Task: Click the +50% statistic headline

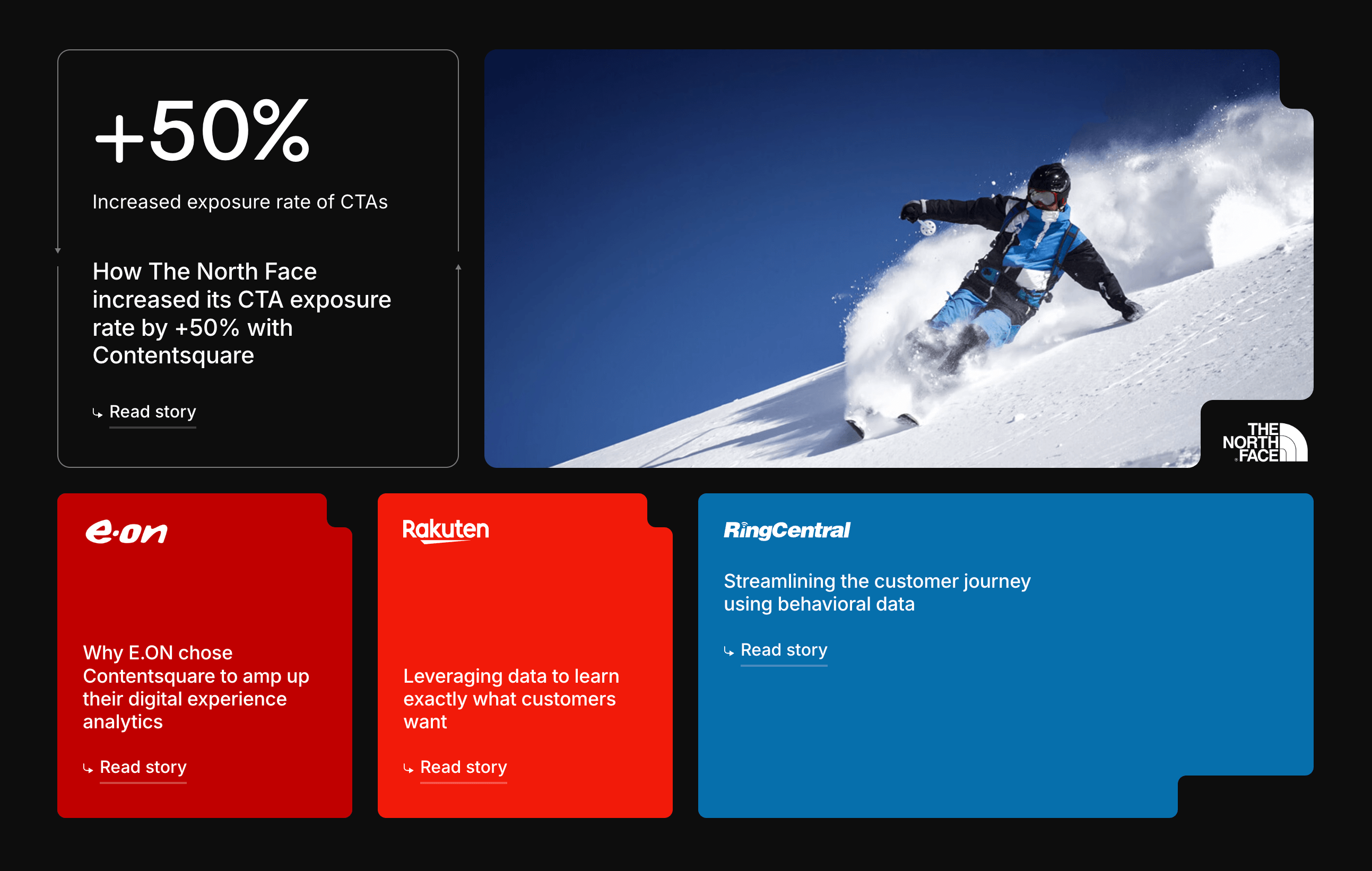Action: click(202, 132)
